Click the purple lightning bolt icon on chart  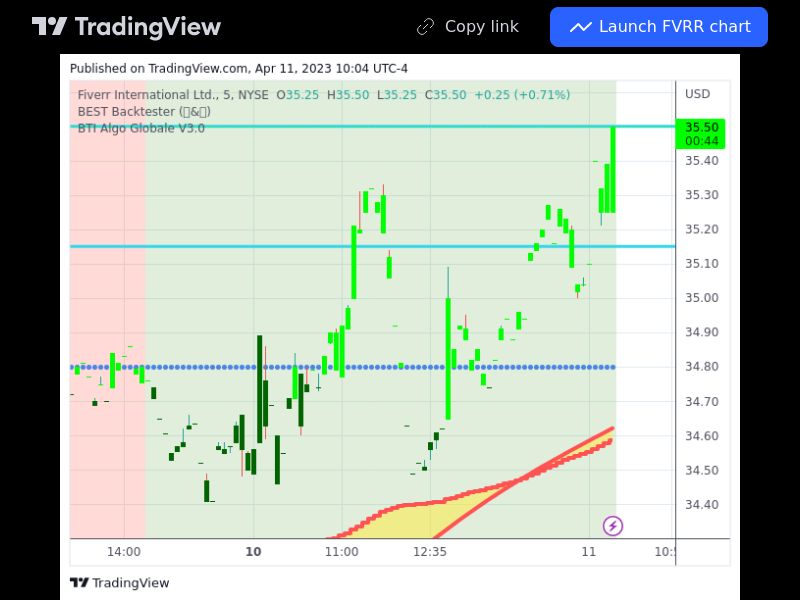click(x=611, y=525)
